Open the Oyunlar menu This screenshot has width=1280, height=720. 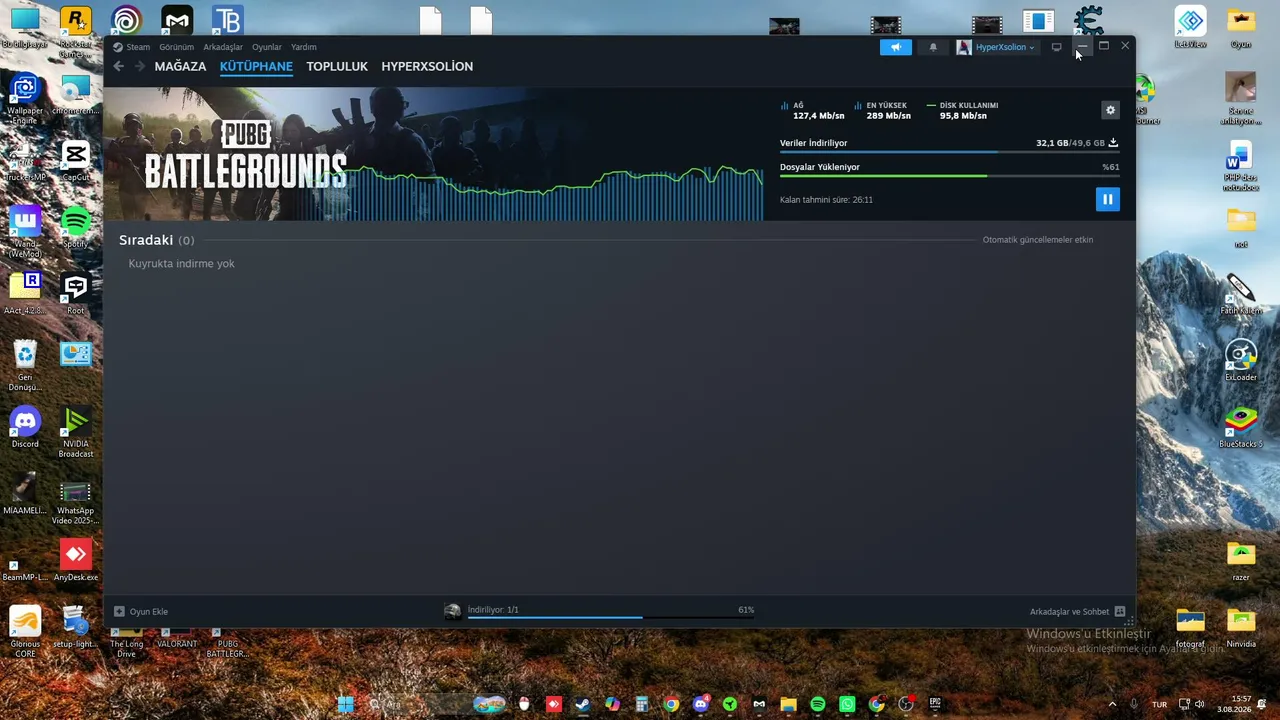pos(267,47)
